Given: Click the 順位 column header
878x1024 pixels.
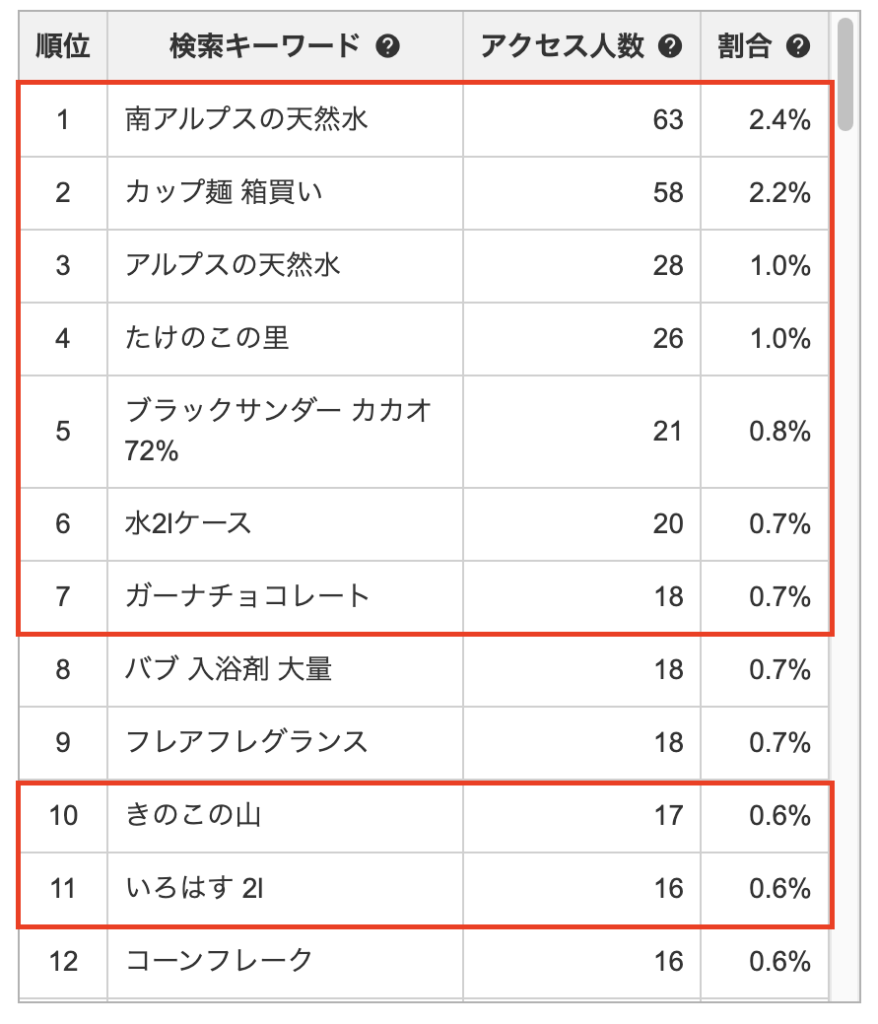Looking at the screenshot, I should click(62, 46).
